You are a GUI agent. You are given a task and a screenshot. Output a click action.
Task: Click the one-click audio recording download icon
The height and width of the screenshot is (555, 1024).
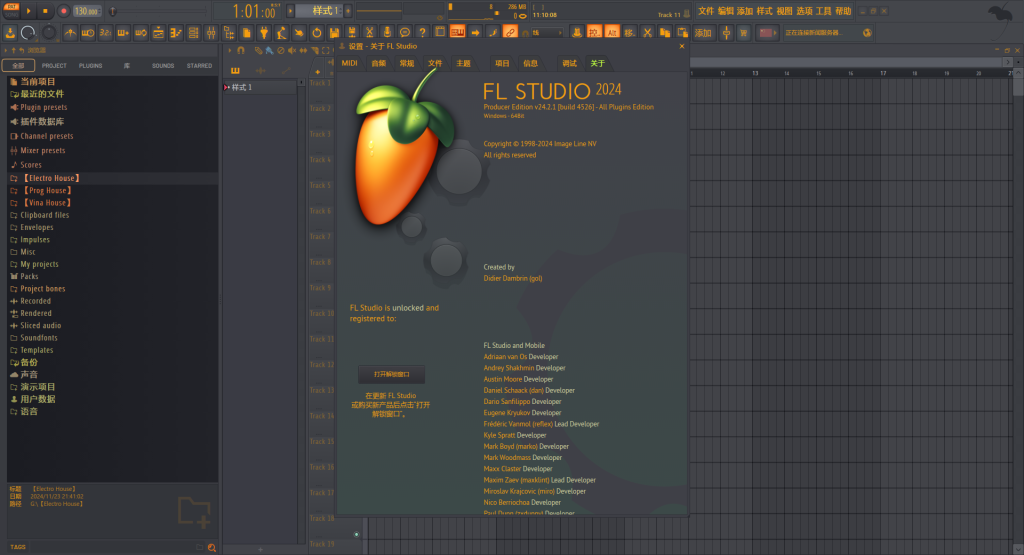10,33
